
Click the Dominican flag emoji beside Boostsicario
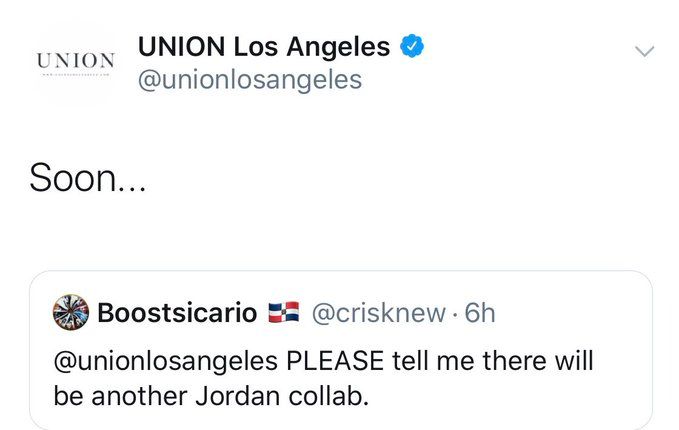coord(284,312)
